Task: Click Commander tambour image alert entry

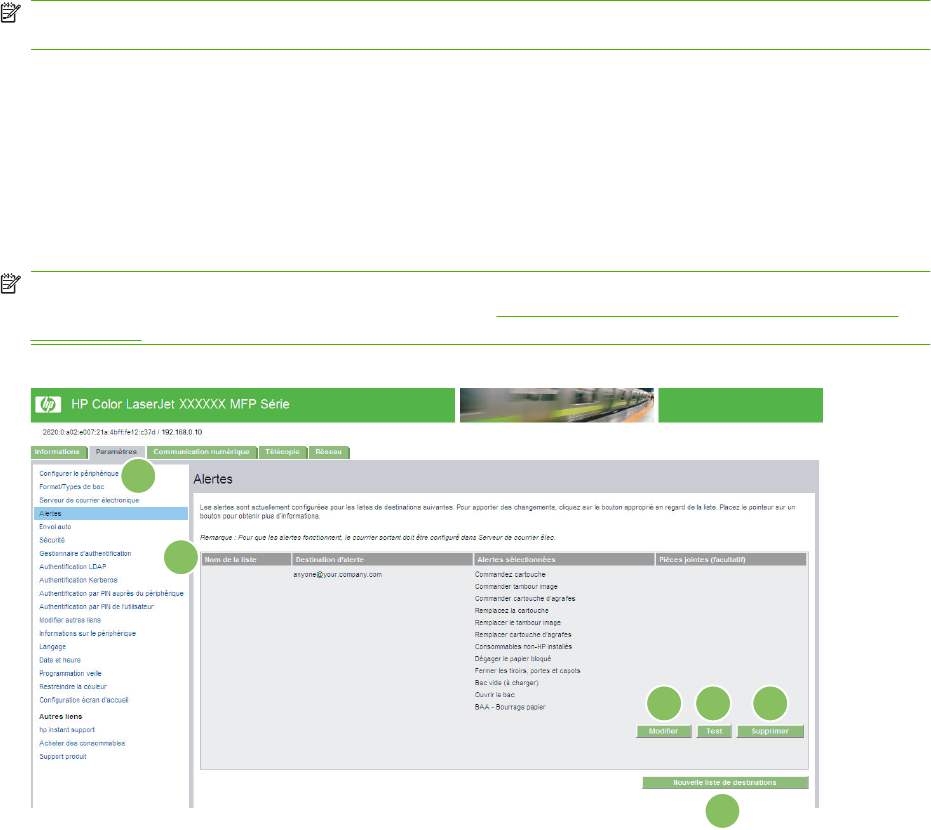Action: click(x=516, y=587)
